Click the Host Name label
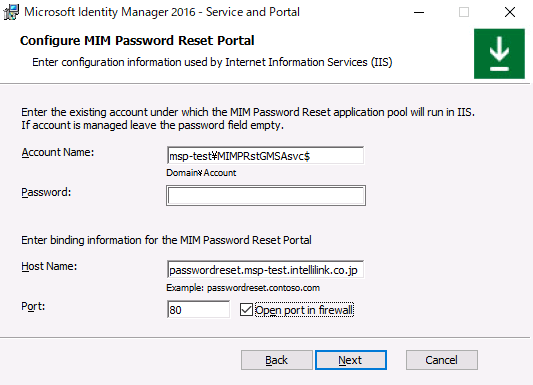The height and width of the screenshot is (385, 533). coord(49,266)
